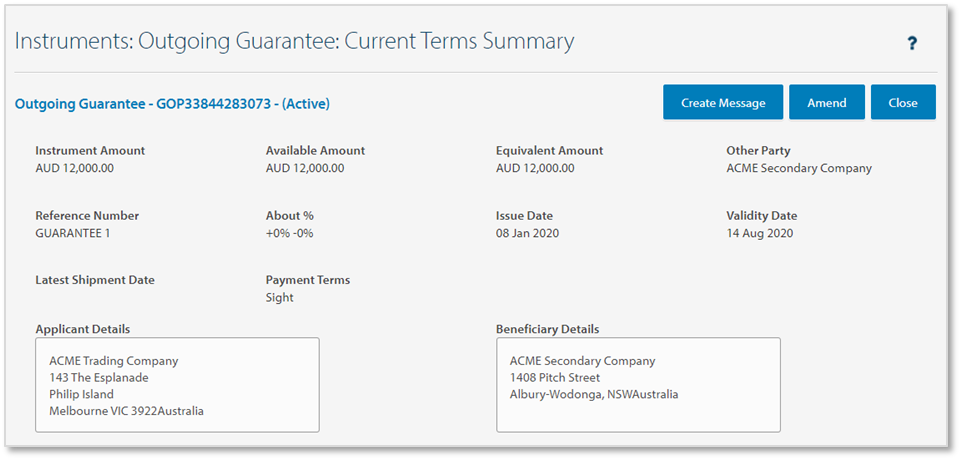Click the Payment Terms value Sight
Screen dimensions: 961x460
(x=280, y=298)
